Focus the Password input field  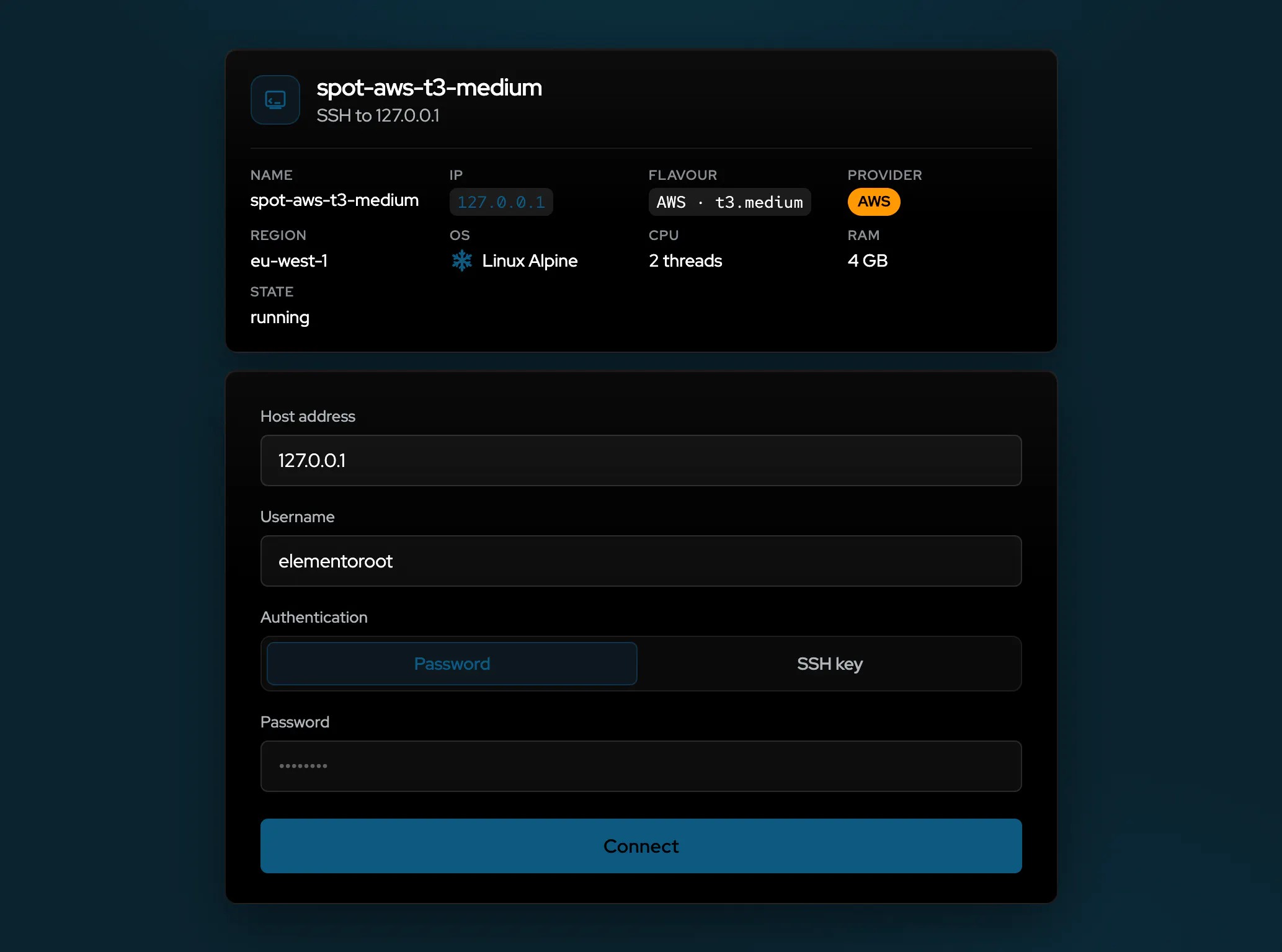[641, 767]
